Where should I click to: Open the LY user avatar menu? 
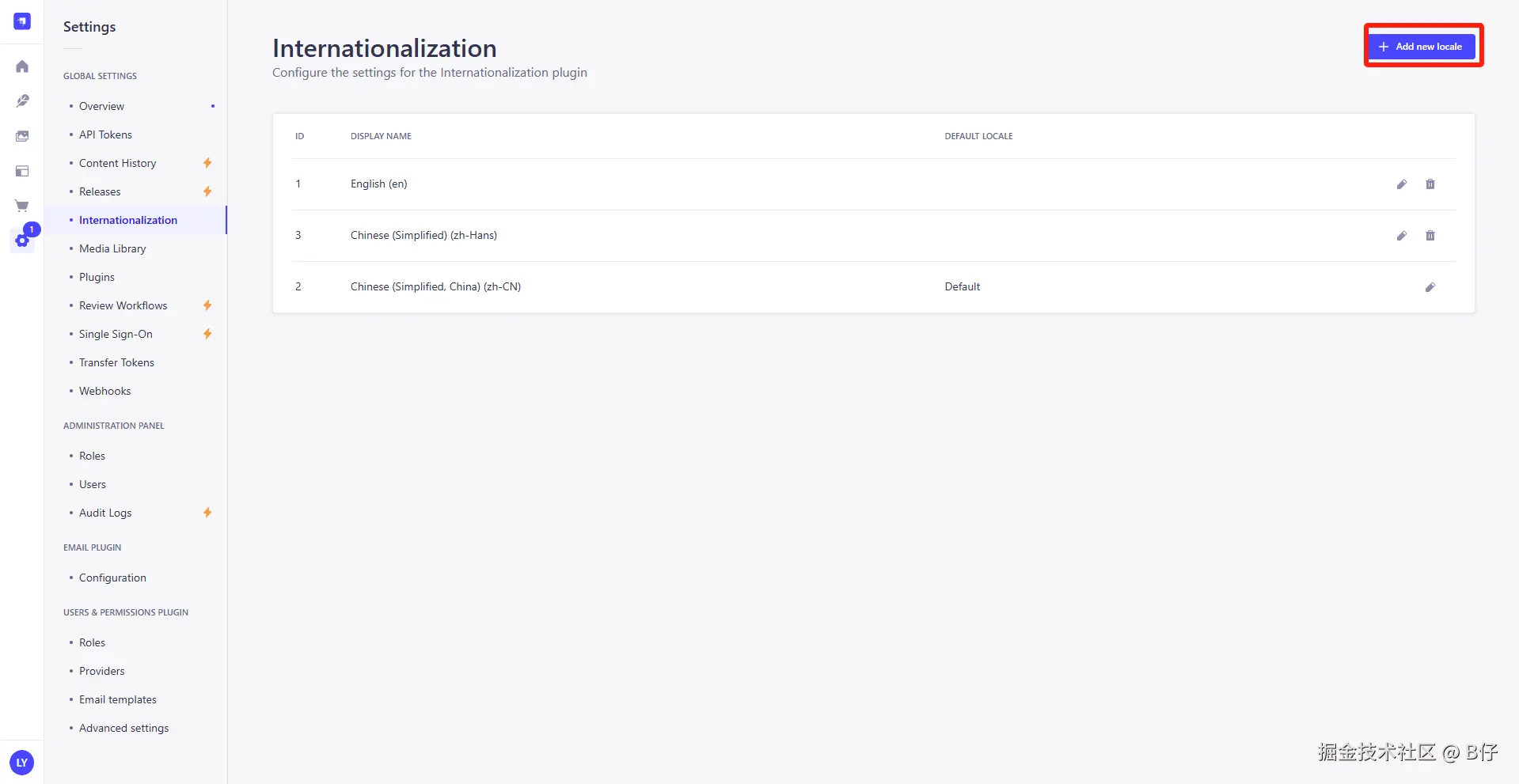(x=22, y=763)
